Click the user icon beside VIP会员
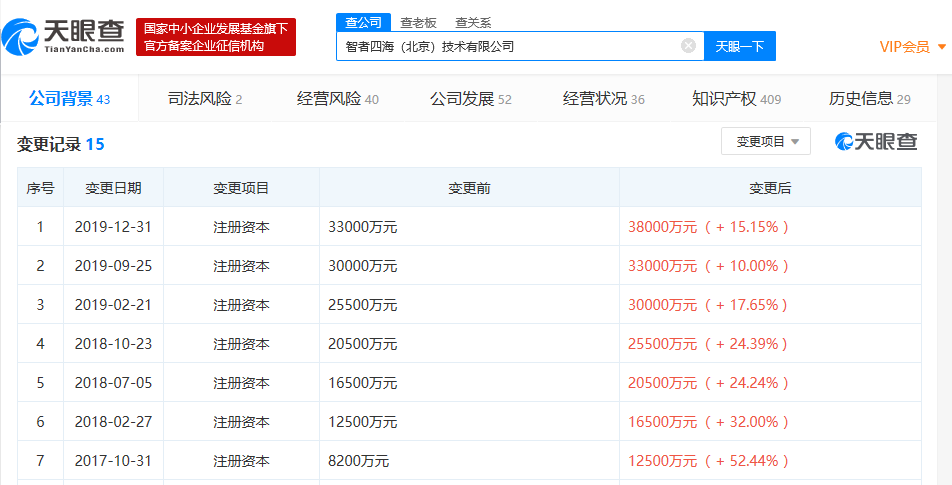The height and width of the screenshot is (485, 952). click(942, 46)
